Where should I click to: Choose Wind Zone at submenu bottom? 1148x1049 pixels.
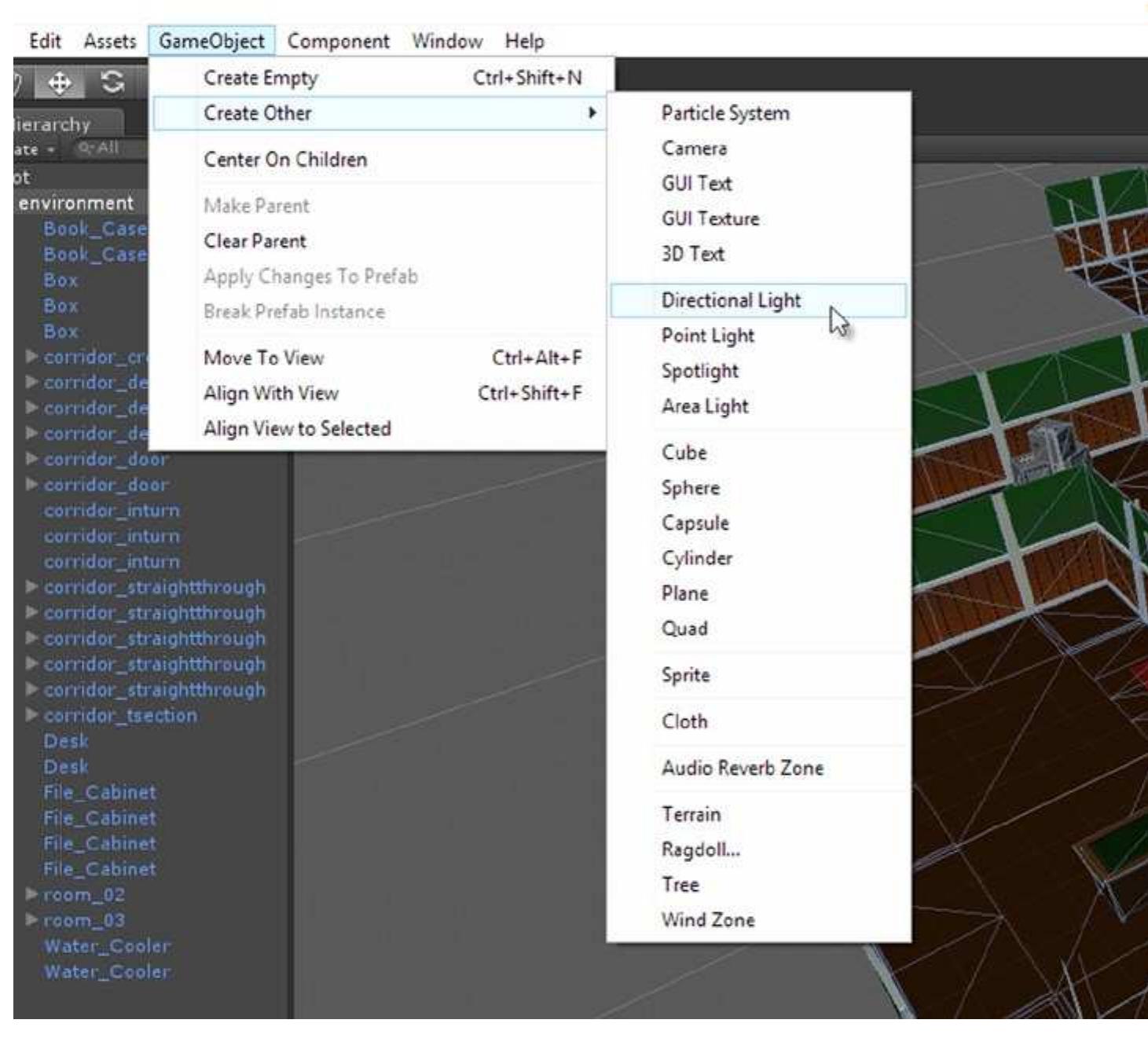710,919
